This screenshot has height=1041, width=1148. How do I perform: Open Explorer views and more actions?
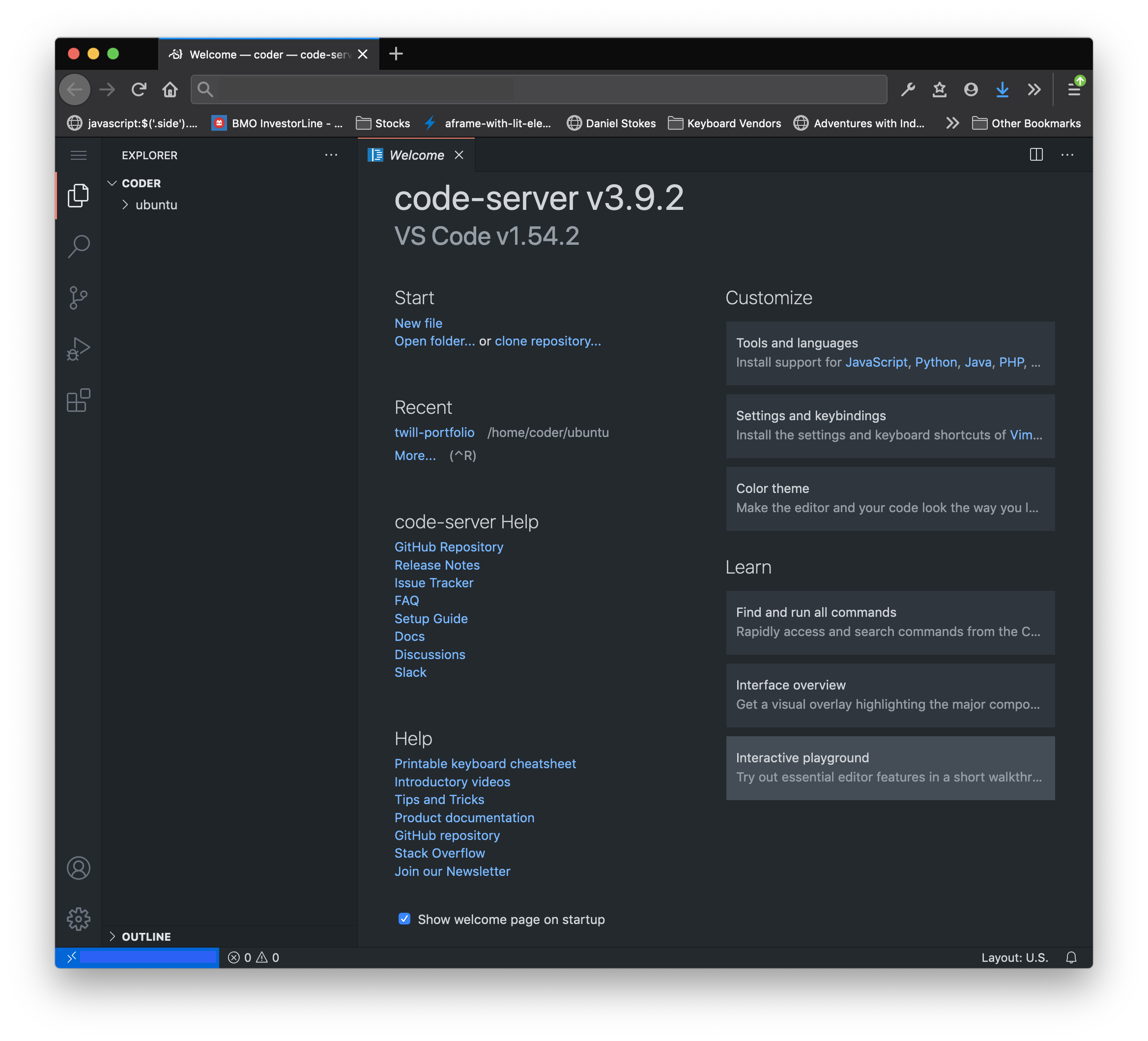point(331,155)
